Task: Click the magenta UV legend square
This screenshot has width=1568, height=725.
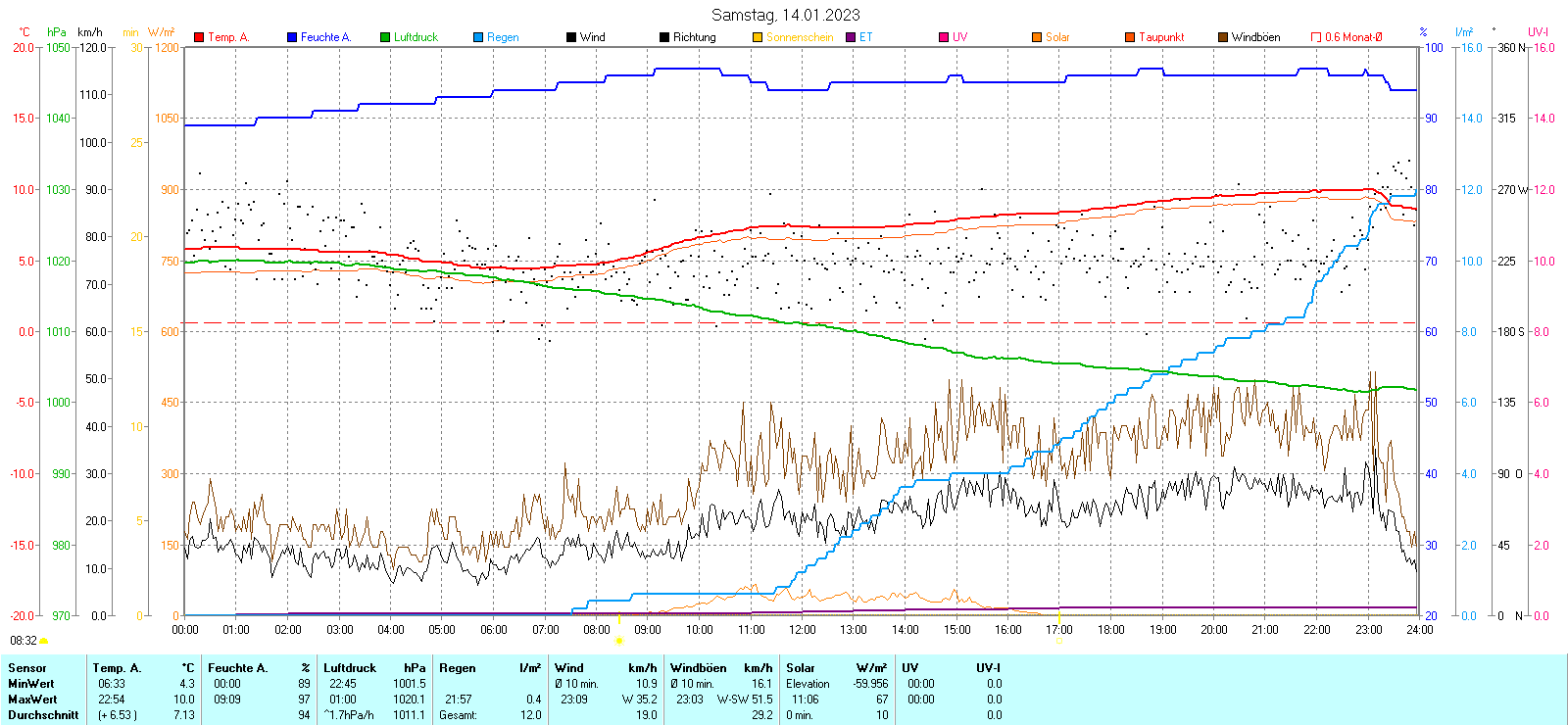Action: pos(944,37)
